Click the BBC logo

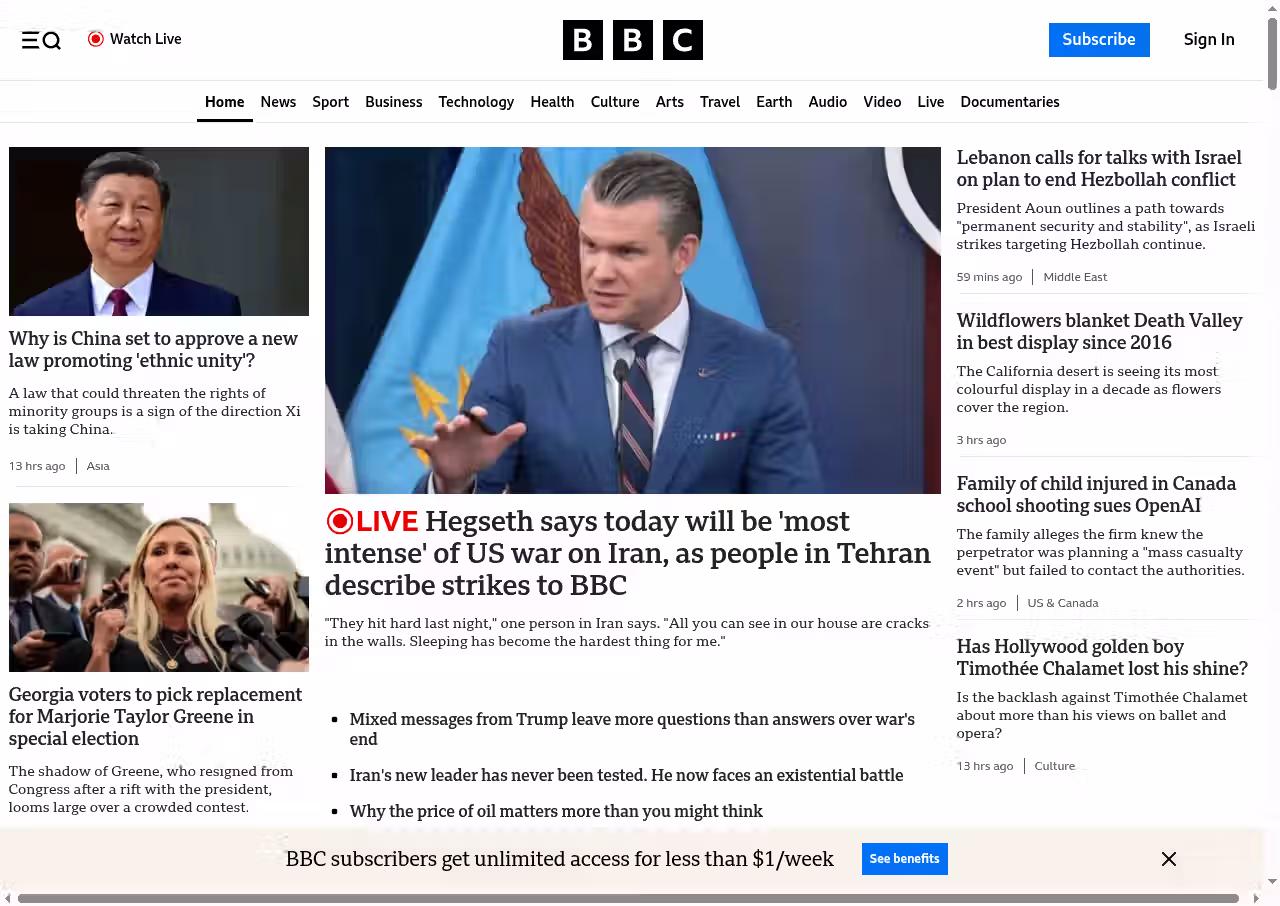pos(632,40)
